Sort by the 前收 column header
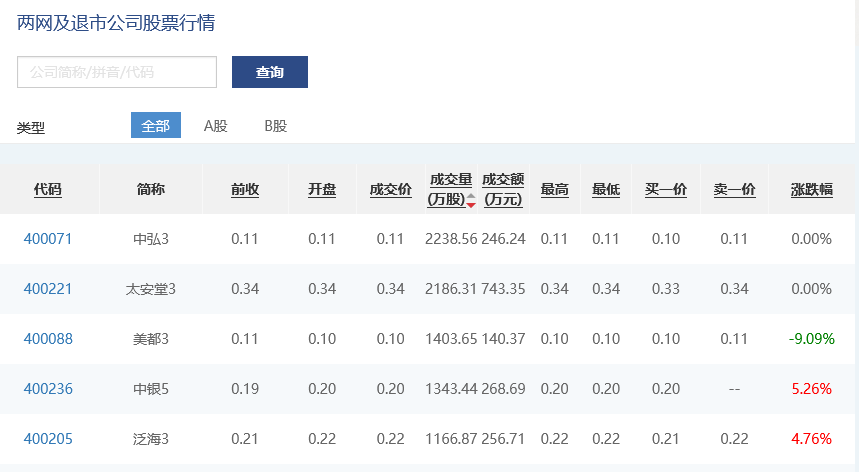The height and width of the screenshot is (472, 859). coord(245,189)
